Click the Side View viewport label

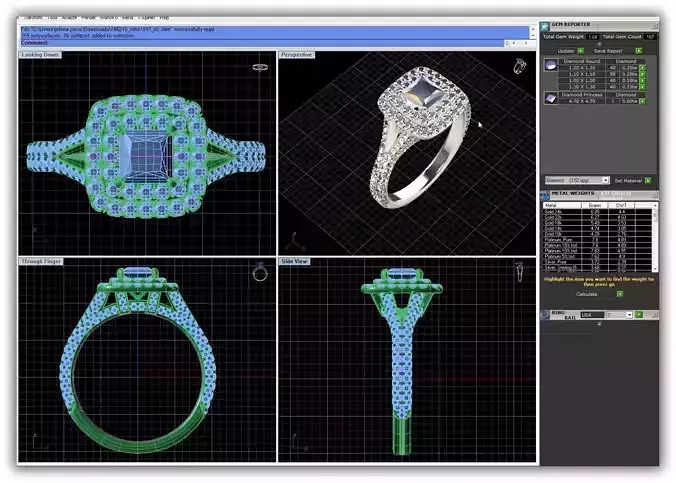point(294,261)
